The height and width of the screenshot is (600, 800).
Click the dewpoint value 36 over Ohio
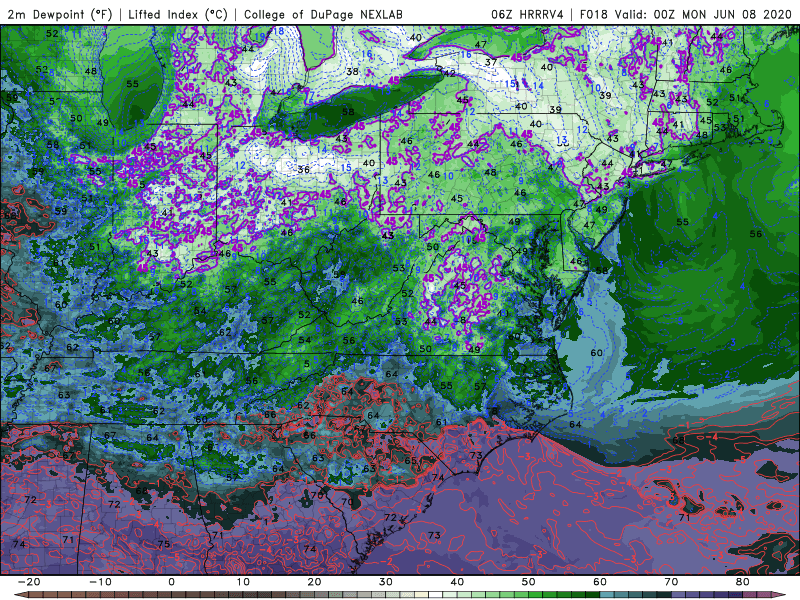tap(304, 169)
